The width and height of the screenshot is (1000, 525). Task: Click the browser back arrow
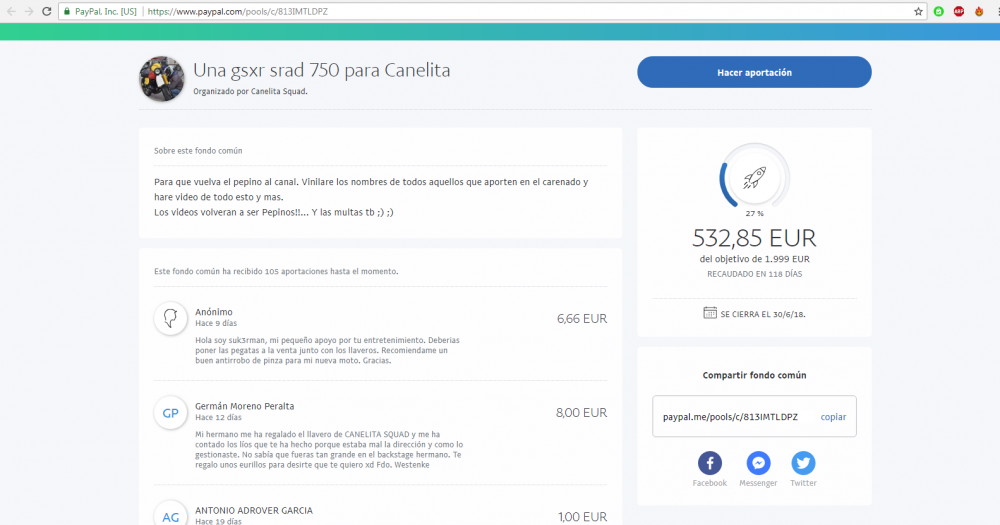point(11,11)
